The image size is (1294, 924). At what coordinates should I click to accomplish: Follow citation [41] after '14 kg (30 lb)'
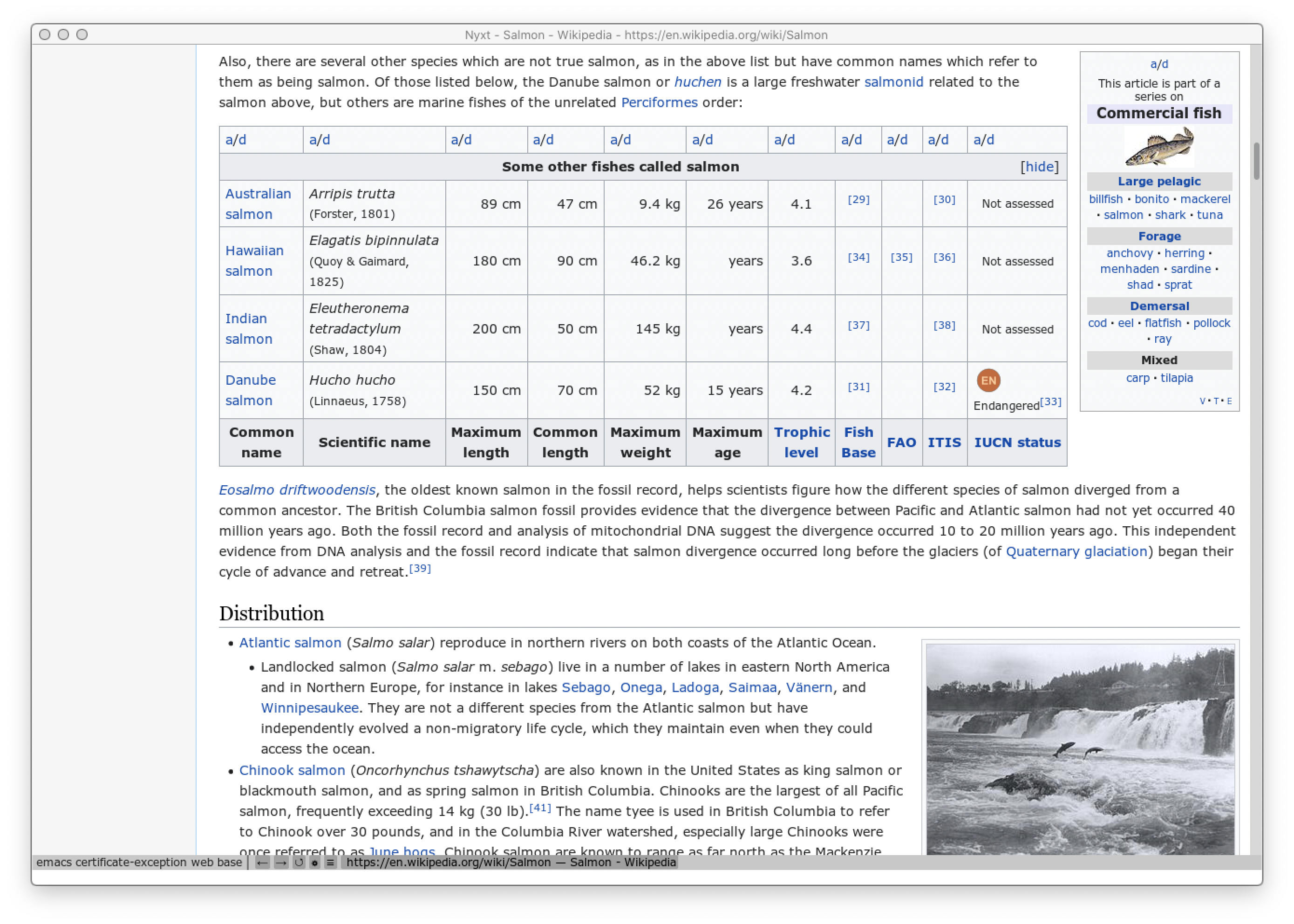(x=540, y=808)
